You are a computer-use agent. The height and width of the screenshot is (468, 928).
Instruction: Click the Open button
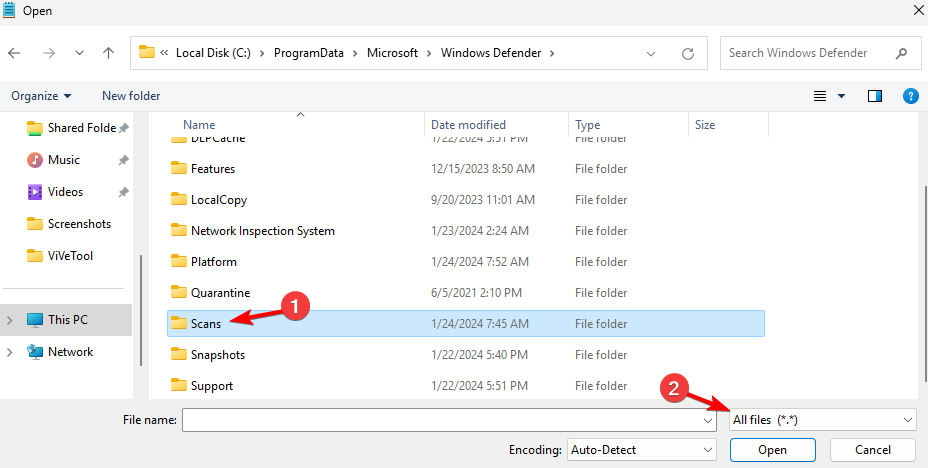coord(772,450)
